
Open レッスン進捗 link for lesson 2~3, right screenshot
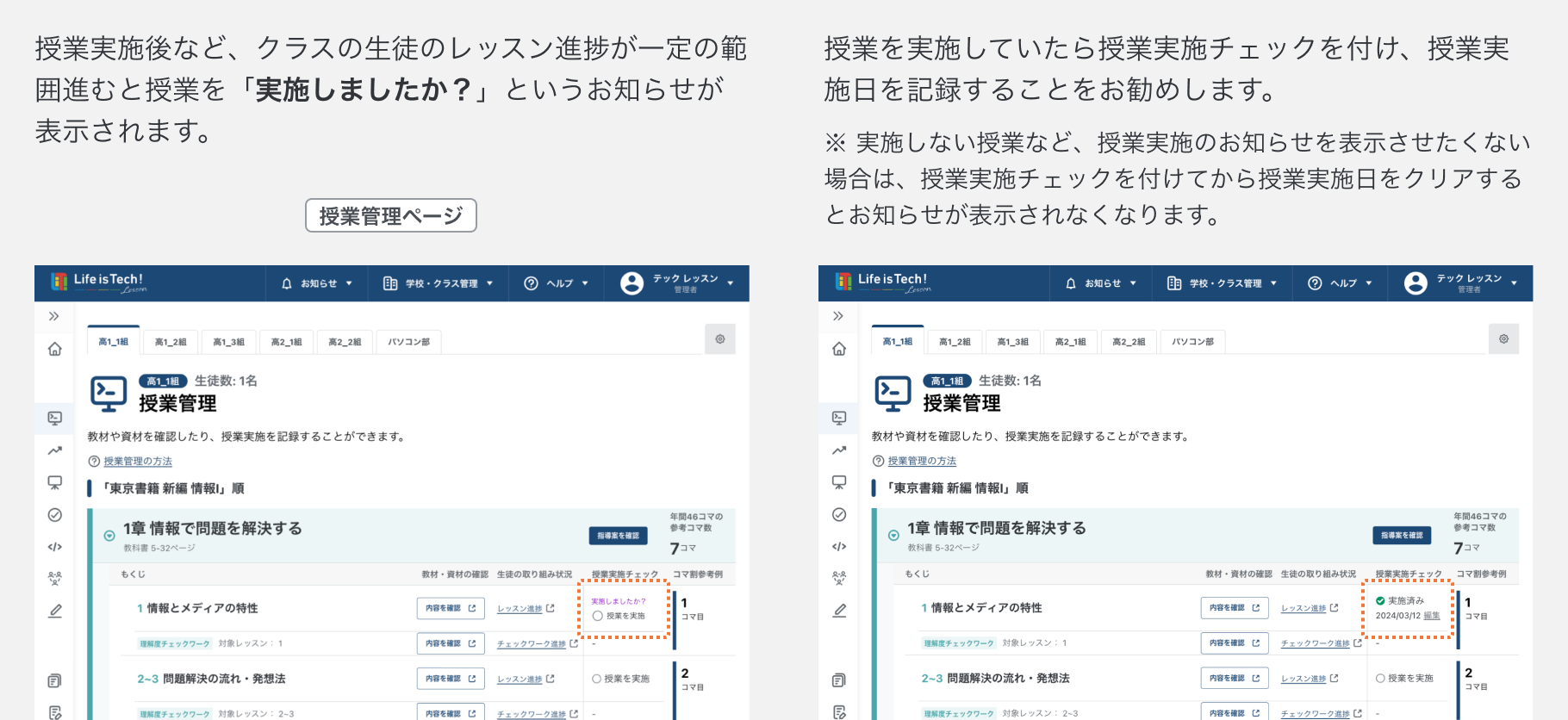[1310, 679]
